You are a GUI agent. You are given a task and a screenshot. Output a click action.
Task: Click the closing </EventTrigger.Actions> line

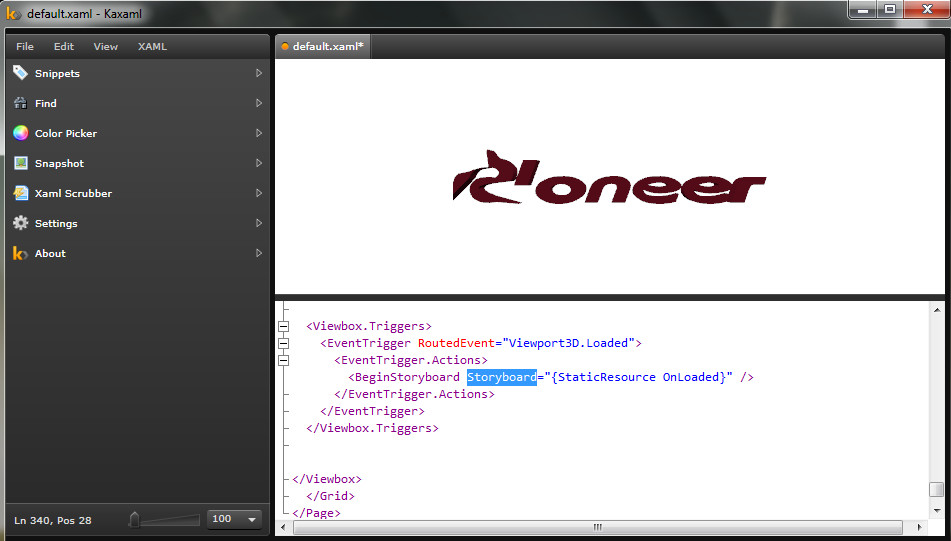pos(414,394)
